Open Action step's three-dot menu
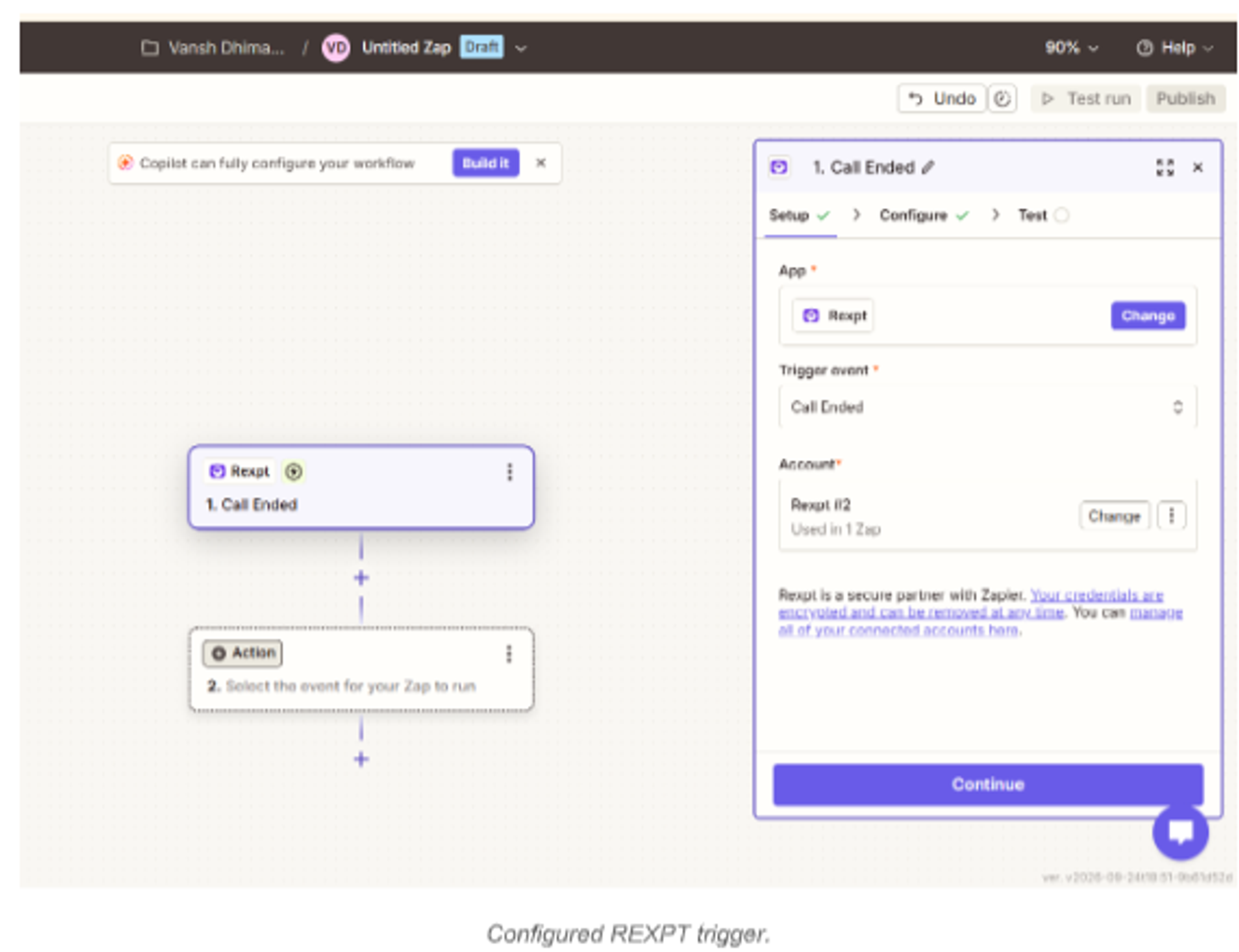Screen dimensions: 1239x952 tap(509, 654)
